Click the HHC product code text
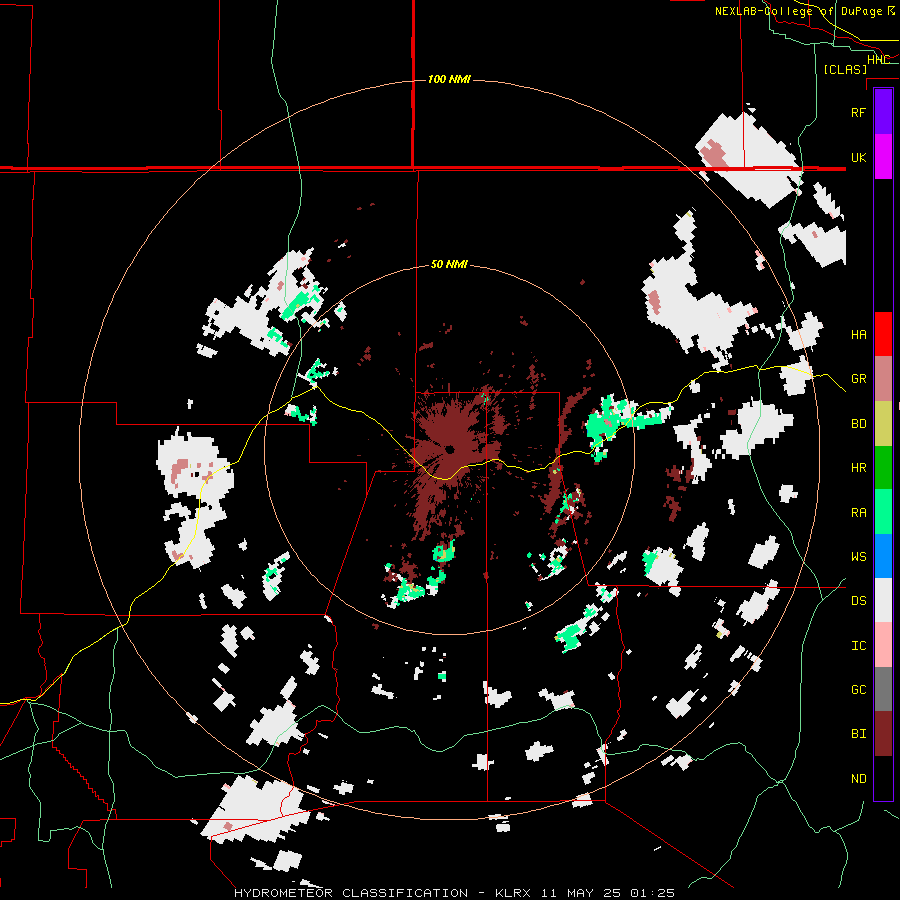The image size is (900, 900). click(878, 60)
